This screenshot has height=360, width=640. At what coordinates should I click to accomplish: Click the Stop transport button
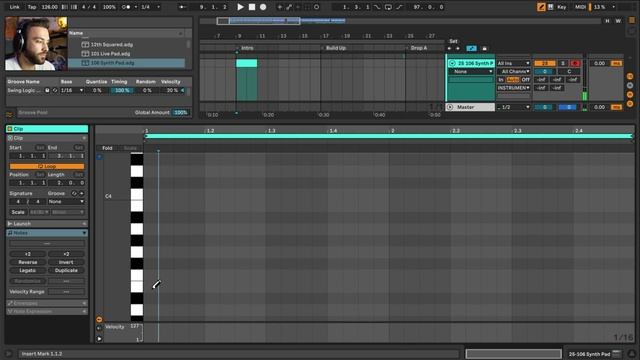(x=252, y=7)
